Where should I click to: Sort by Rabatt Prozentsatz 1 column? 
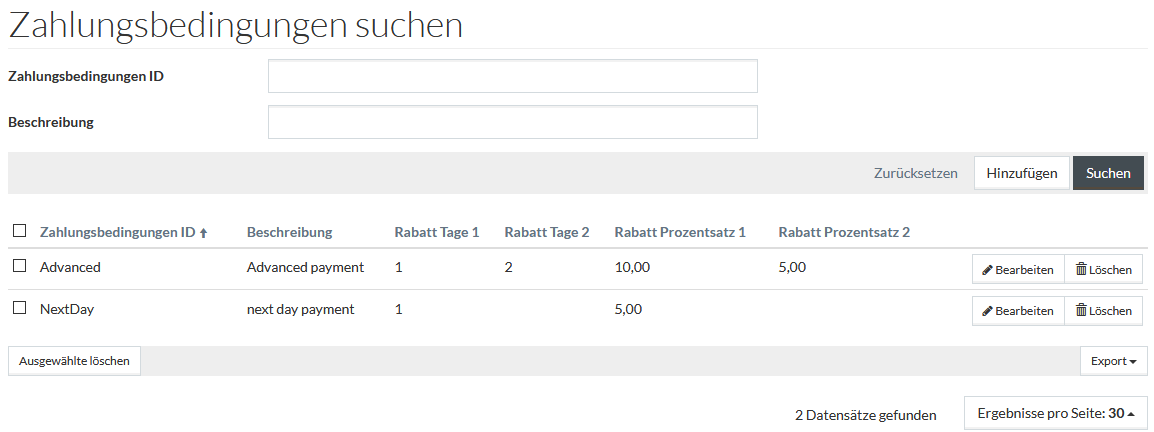[680, 233]
